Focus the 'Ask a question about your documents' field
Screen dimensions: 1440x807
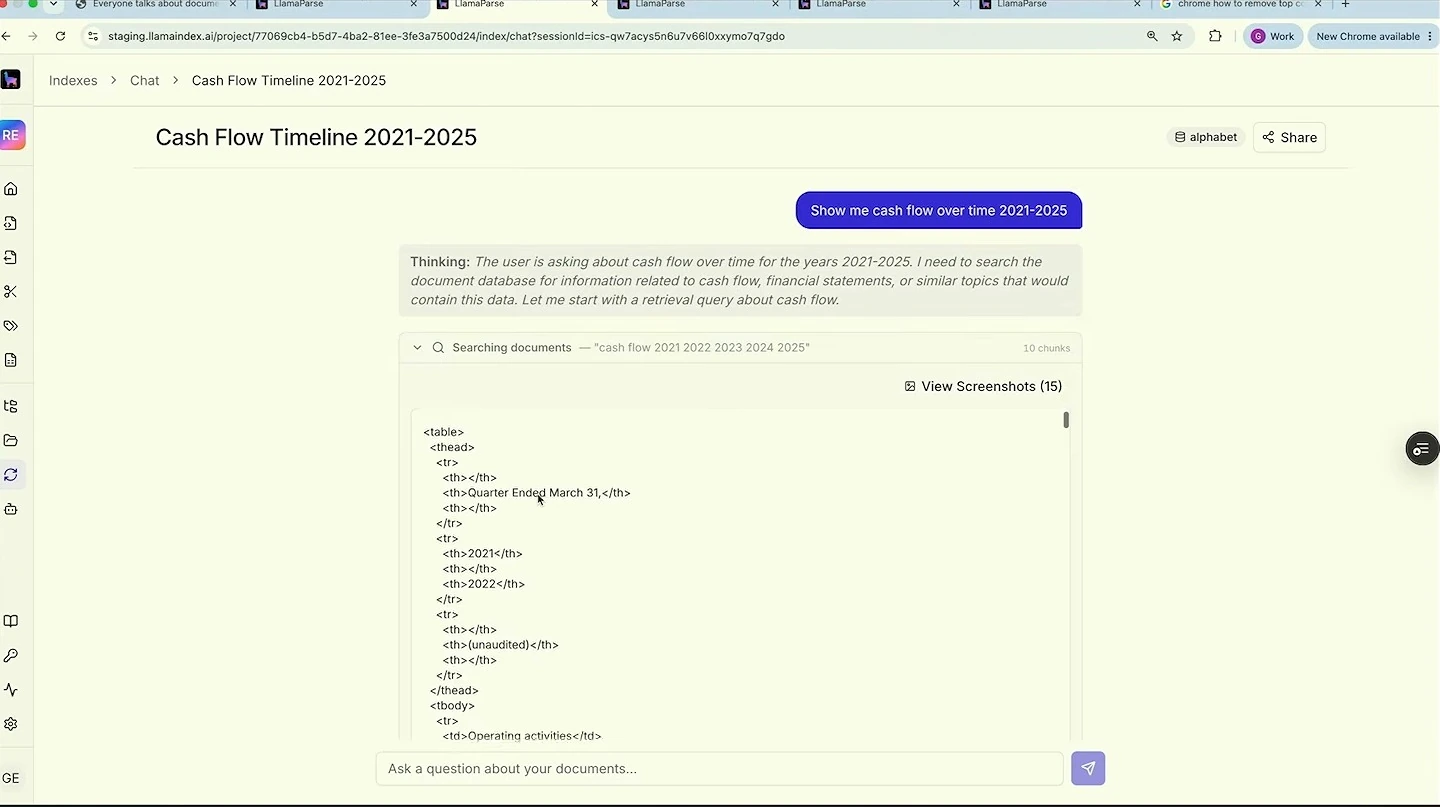coord(719,768)
